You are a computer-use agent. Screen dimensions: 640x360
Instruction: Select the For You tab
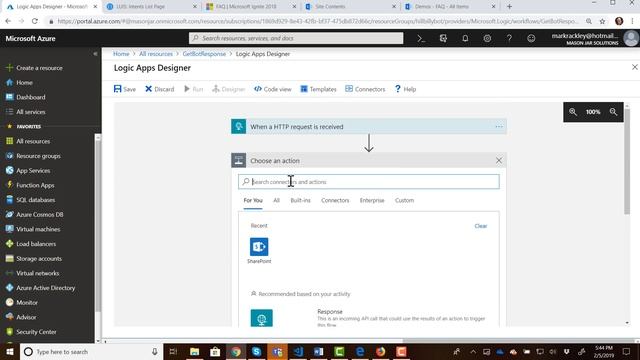tap(253, 200)
